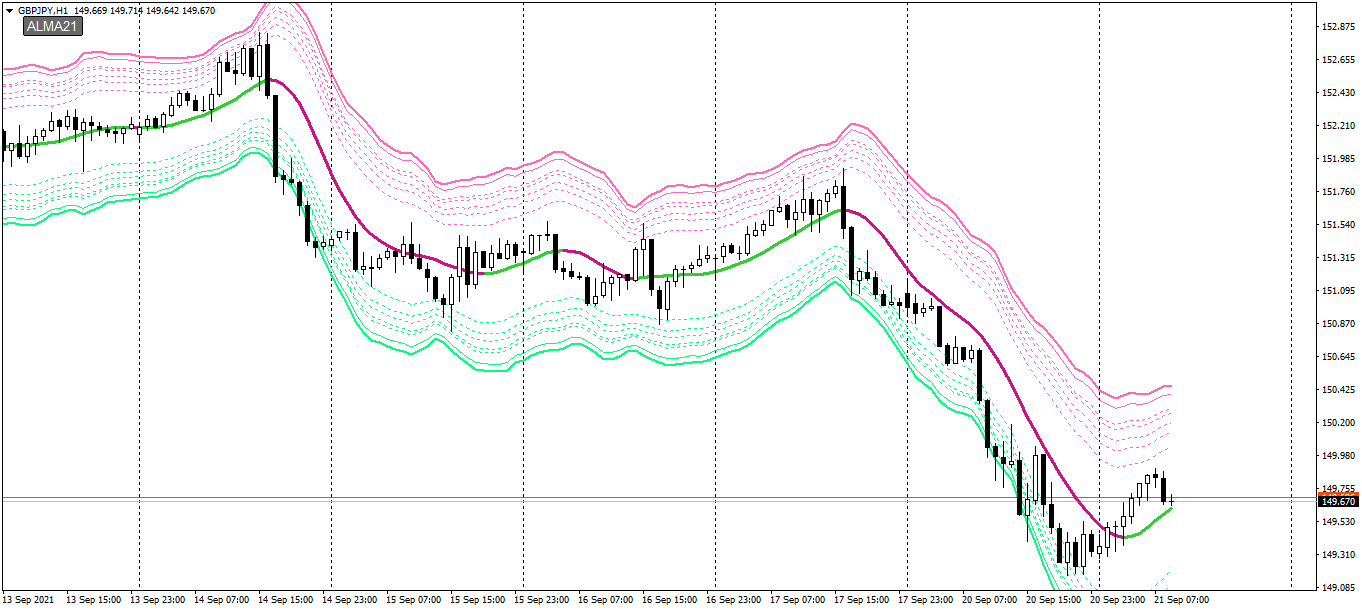Click the 20 Sep 23:00 time label
This screenshot has width=1362, height=611.
click(1118, 600)
